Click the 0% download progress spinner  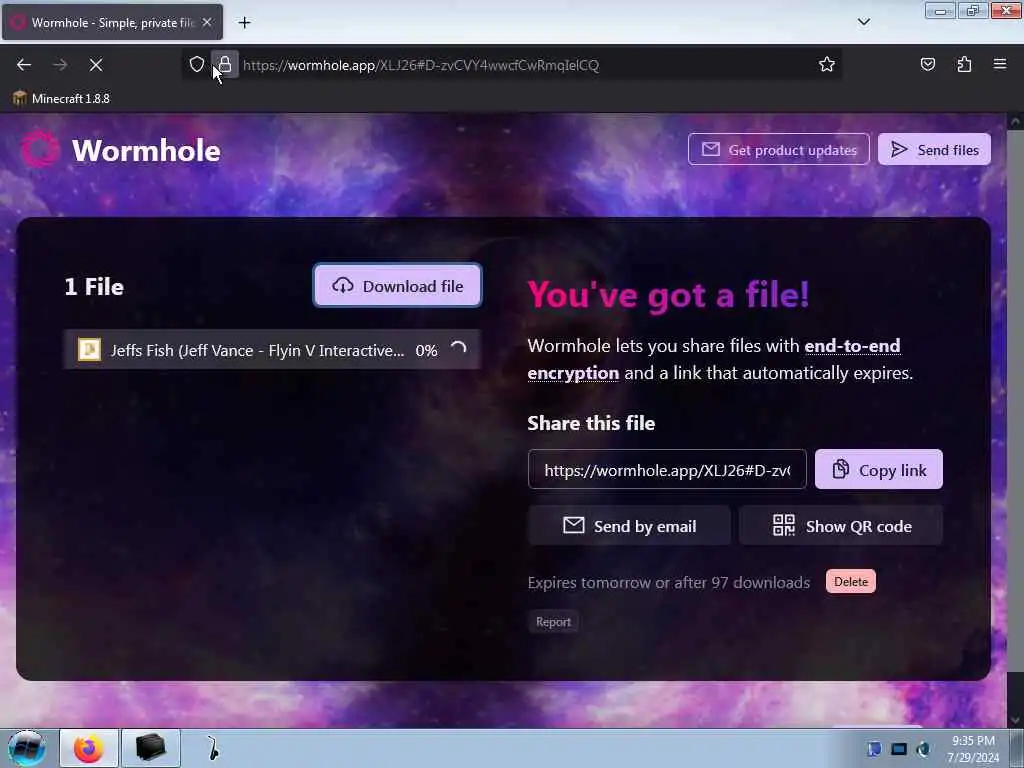click(458, 349)
